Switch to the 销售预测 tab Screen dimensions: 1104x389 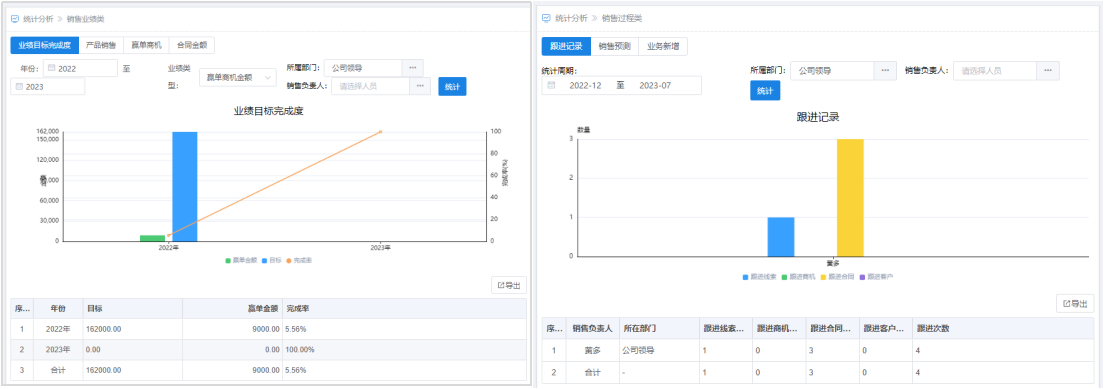(x=615, y=47)
